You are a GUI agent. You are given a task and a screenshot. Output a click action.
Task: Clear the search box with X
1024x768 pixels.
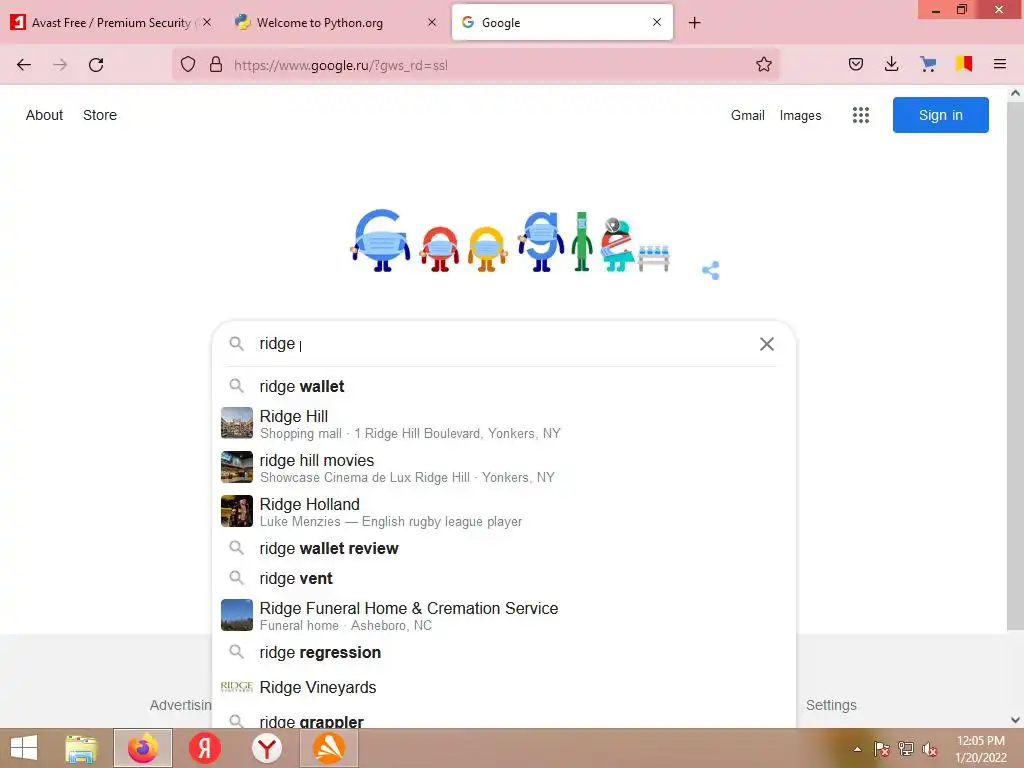tap(767, 344)
